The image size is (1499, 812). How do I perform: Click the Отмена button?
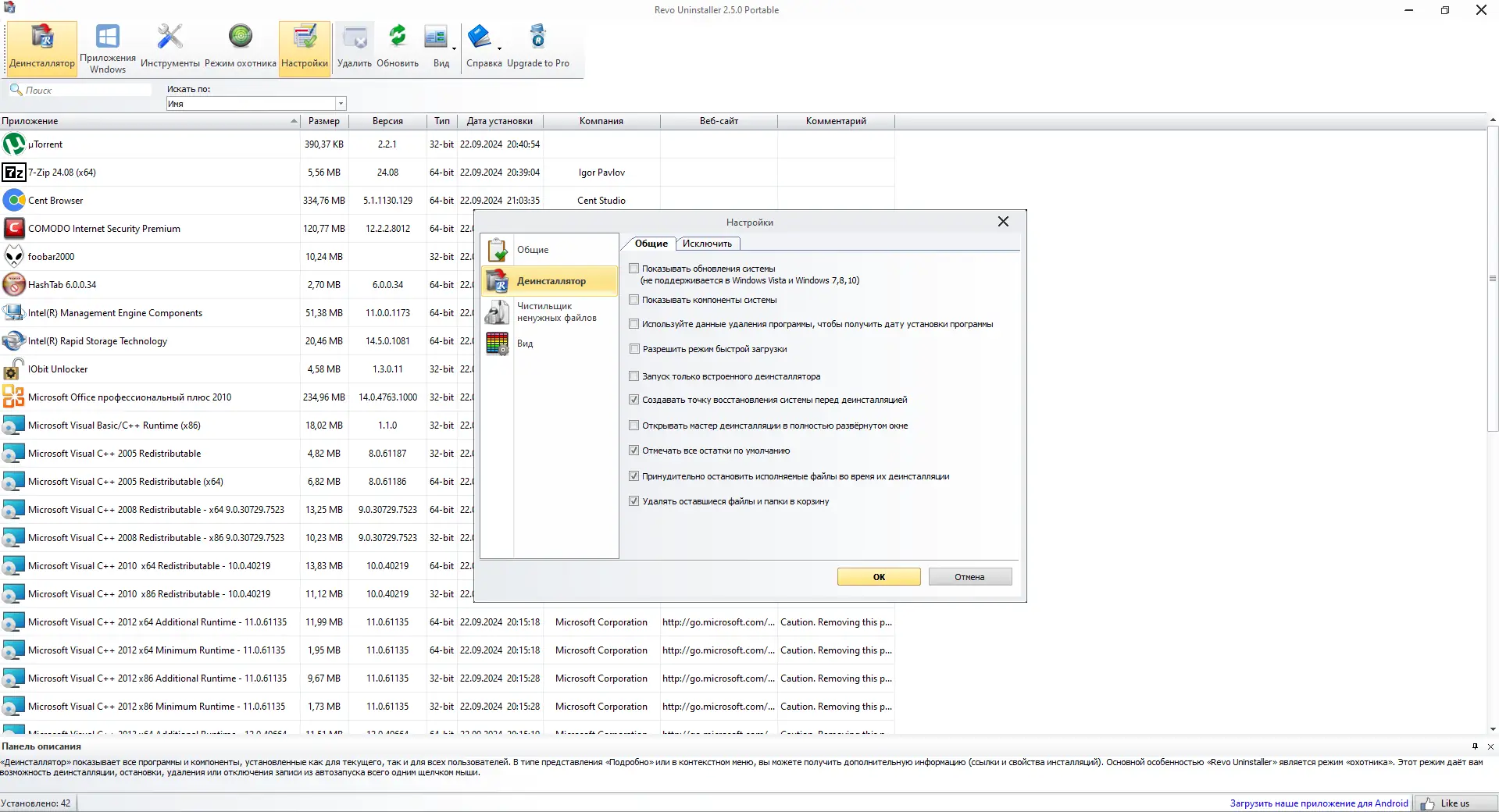[x=969, y=577]
